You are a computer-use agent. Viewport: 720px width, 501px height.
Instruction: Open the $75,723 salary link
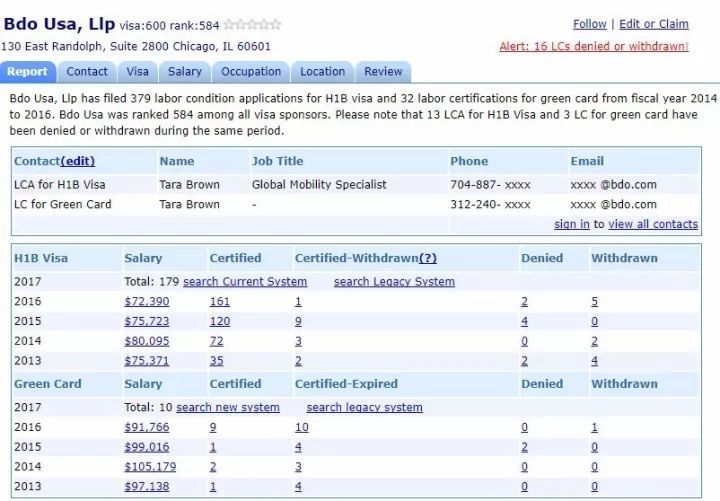pos(146,321)
